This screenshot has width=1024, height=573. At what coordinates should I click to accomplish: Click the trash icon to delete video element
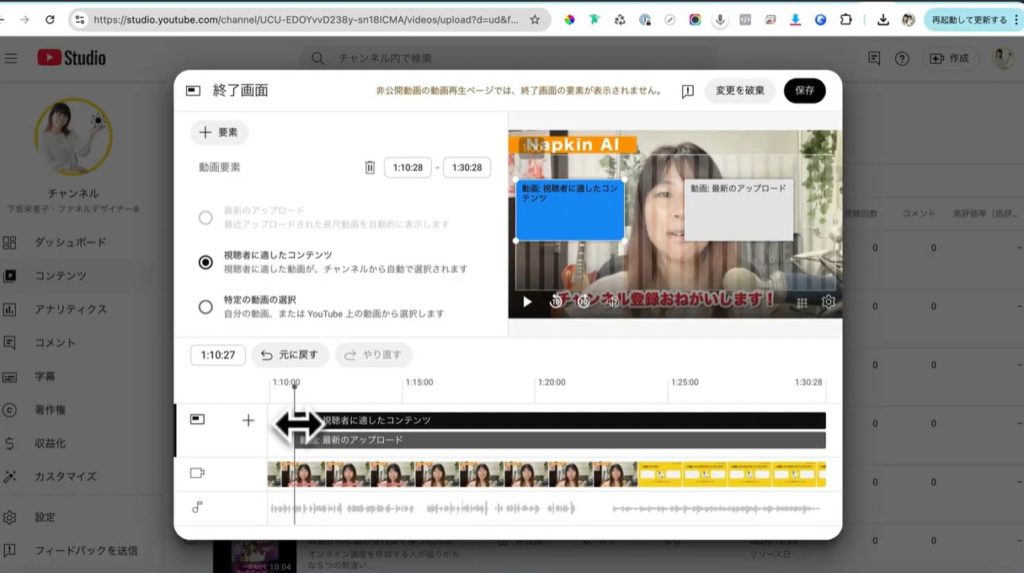[370, 168]
